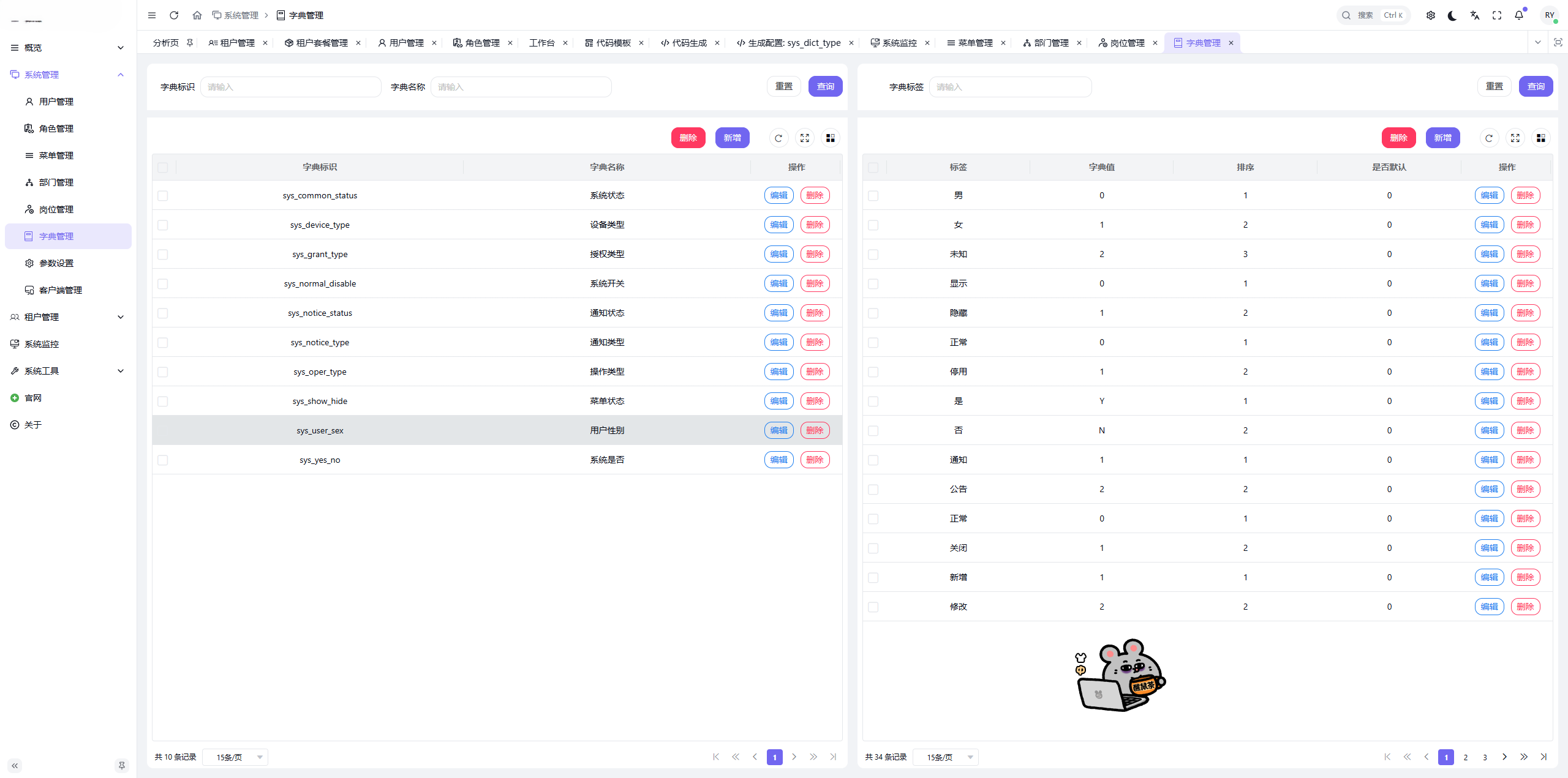Click 重置 in dictionary data search
This screenshot has width=1568, height=778.
pos(1494,86)
